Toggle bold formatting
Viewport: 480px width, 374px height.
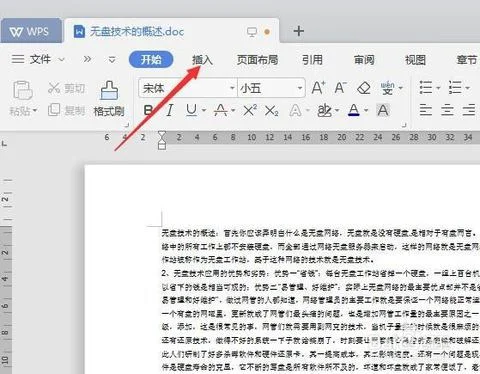click(148, 110)
